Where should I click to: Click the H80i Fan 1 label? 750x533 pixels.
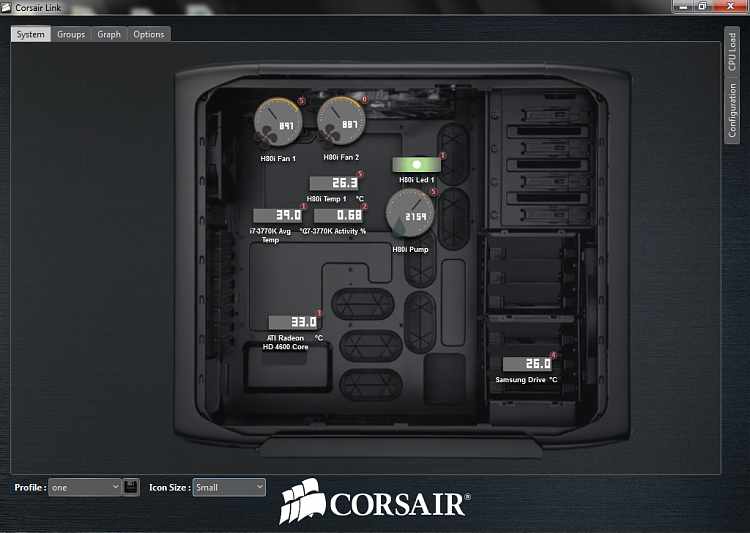point(278,158)
